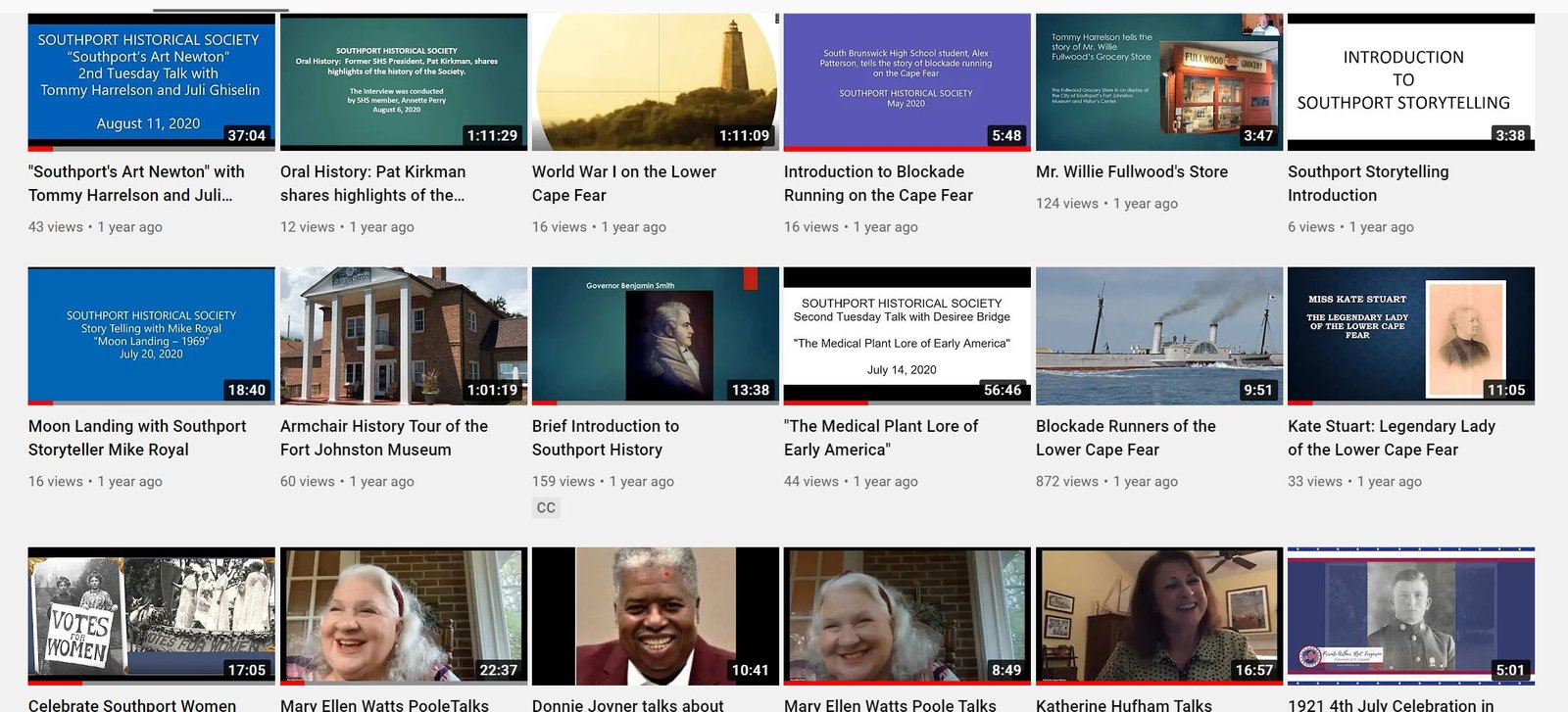Open the Introduction to Blockade Running title link
Viewport: 1568px width, 712px height.
[x=878, y=183]
